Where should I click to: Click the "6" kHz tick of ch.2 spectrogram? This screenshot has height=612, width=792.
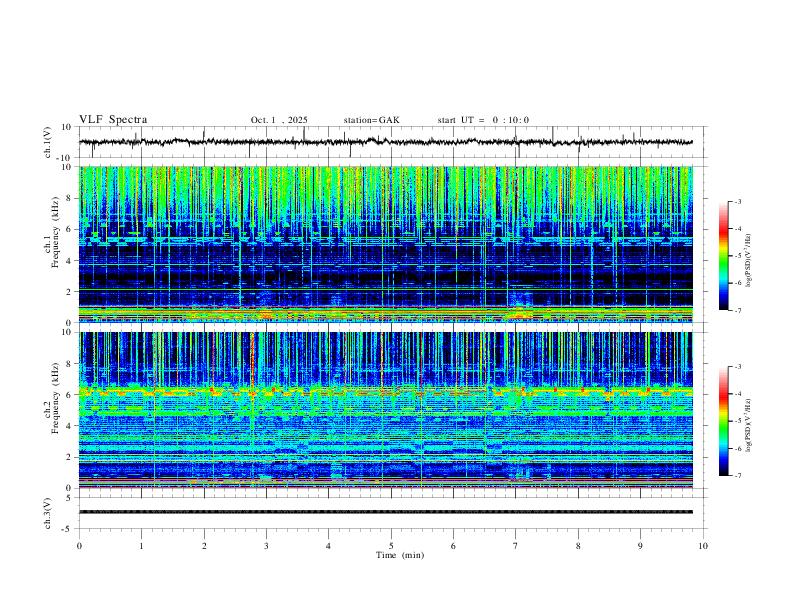click(69, 395)
